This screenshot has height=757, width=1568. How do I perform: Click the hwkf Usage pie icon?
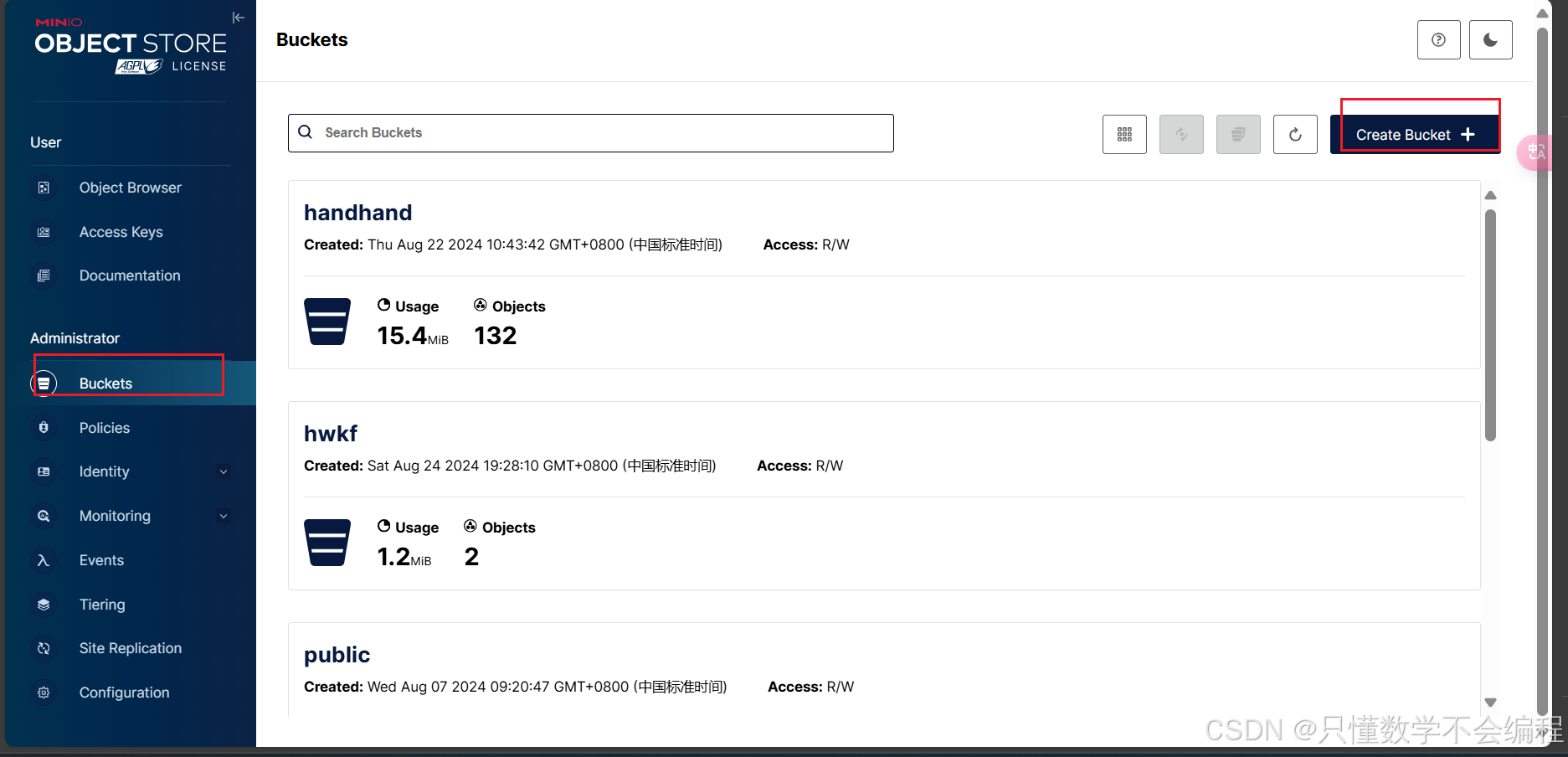click(383, 526)
